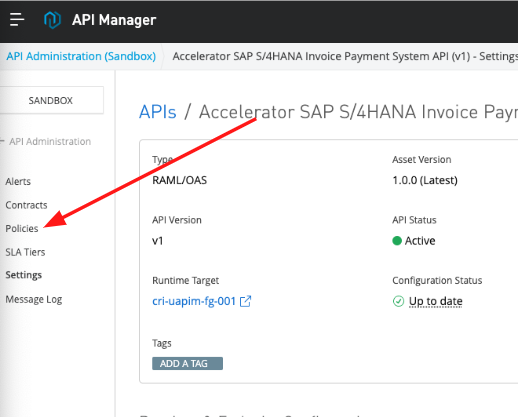Click the API Version label
521x417 pixels.
[177, 220]
